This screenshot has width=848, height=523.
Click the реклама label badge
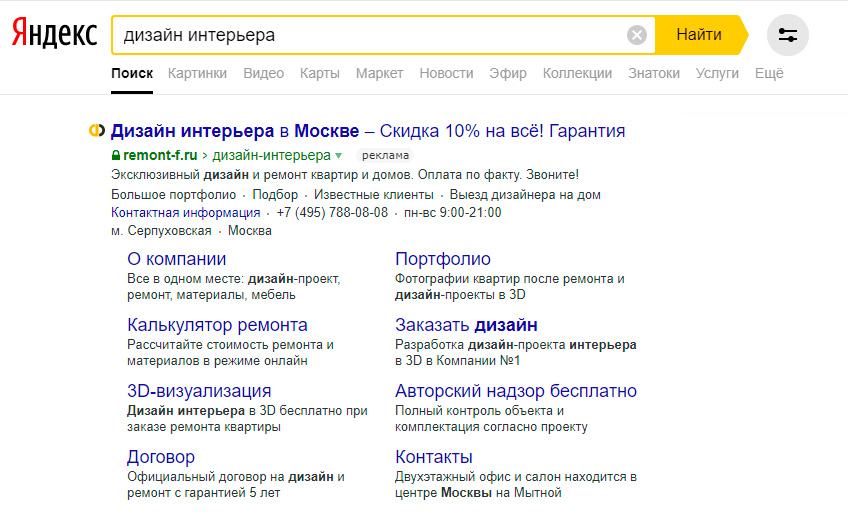click(385, 155)
